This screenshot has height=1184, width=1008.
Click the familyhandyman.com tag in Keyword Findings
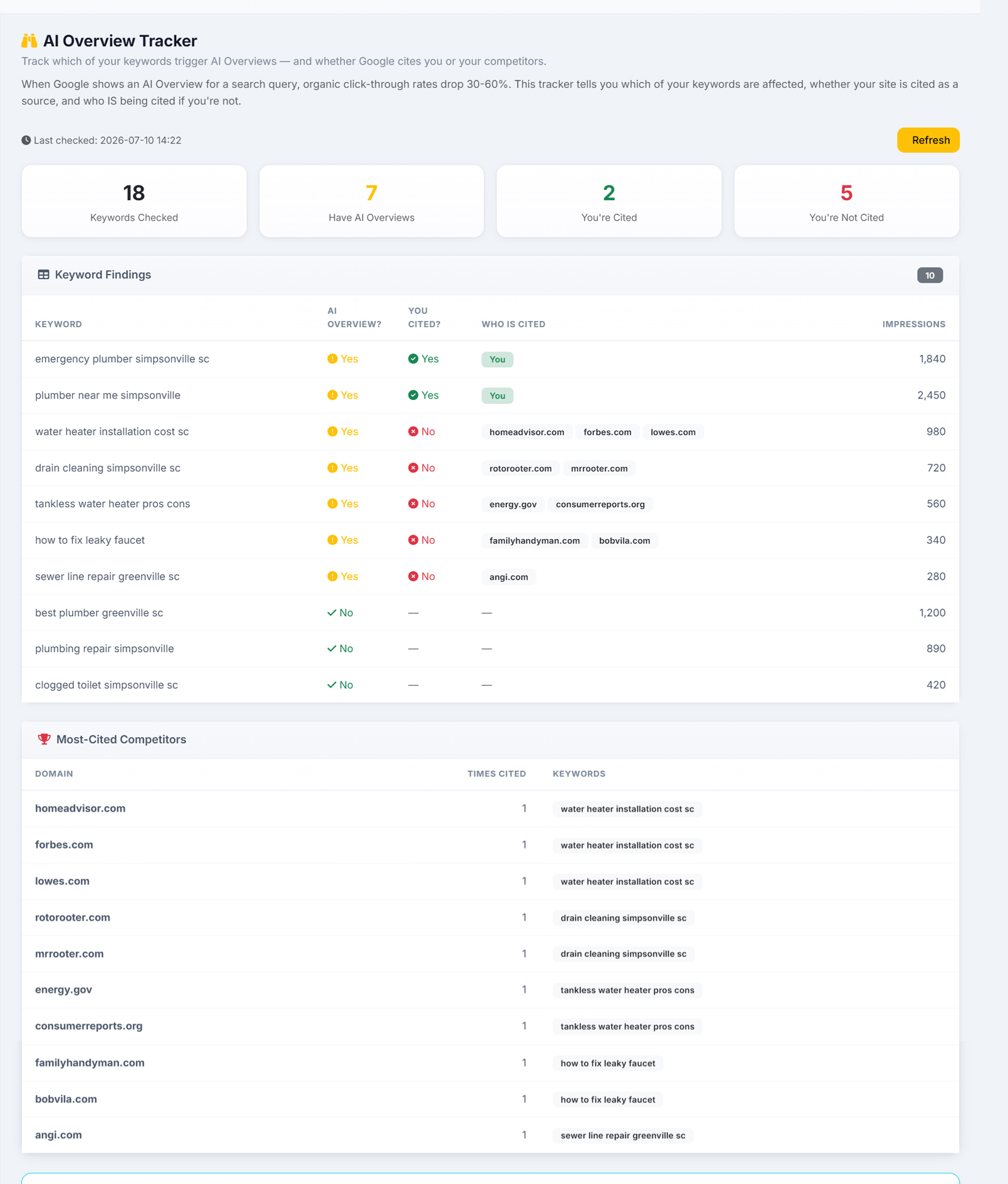click(x=535, y=540)
